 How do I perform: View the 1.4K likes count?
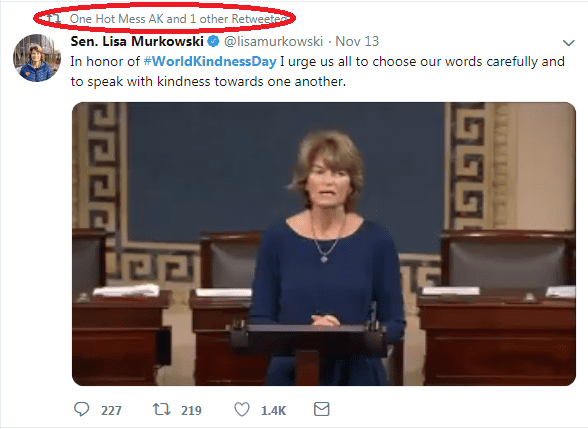273,411
